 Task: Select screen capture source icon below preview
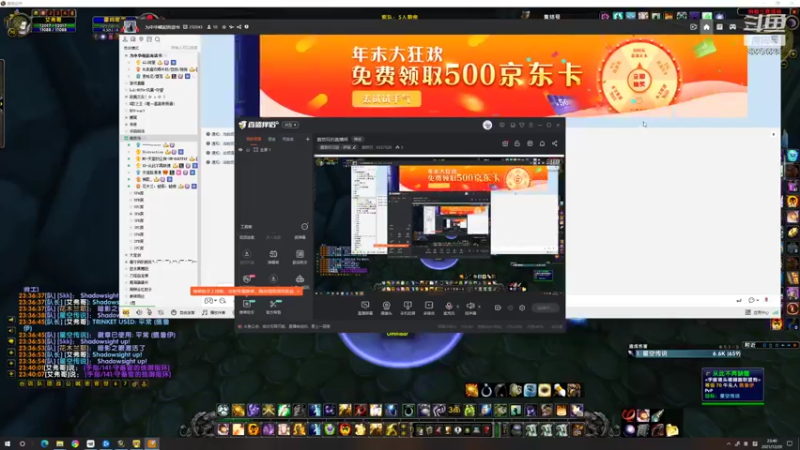pyautogui.click(x=365, y=305)
